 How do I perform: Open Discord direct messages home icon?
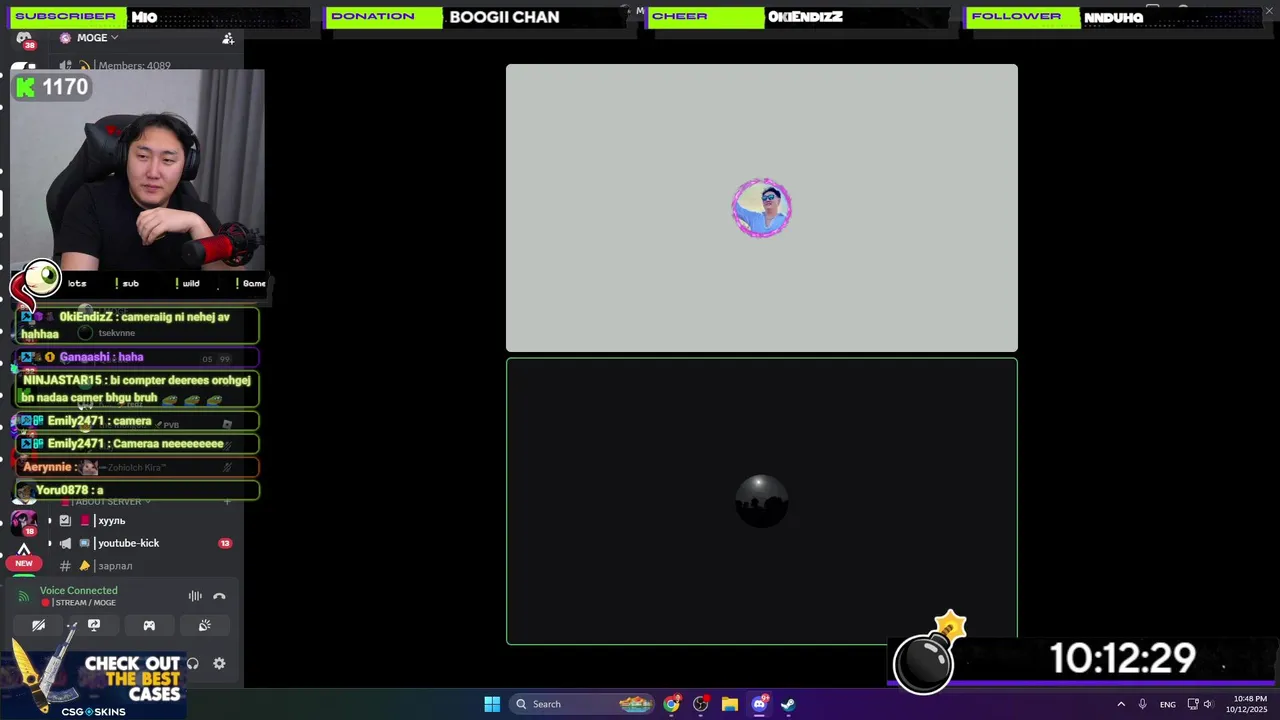24,38
